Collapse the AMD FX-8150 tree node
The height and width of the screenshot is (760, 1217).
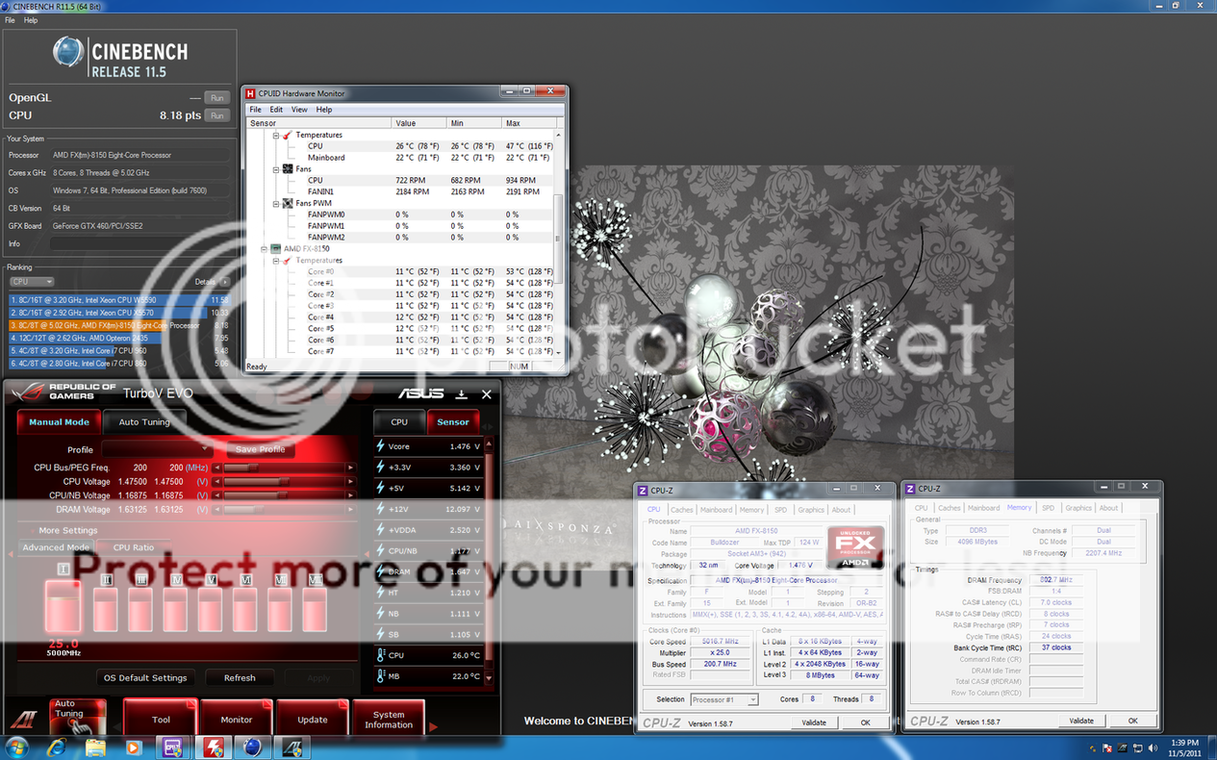coord(264,248)
